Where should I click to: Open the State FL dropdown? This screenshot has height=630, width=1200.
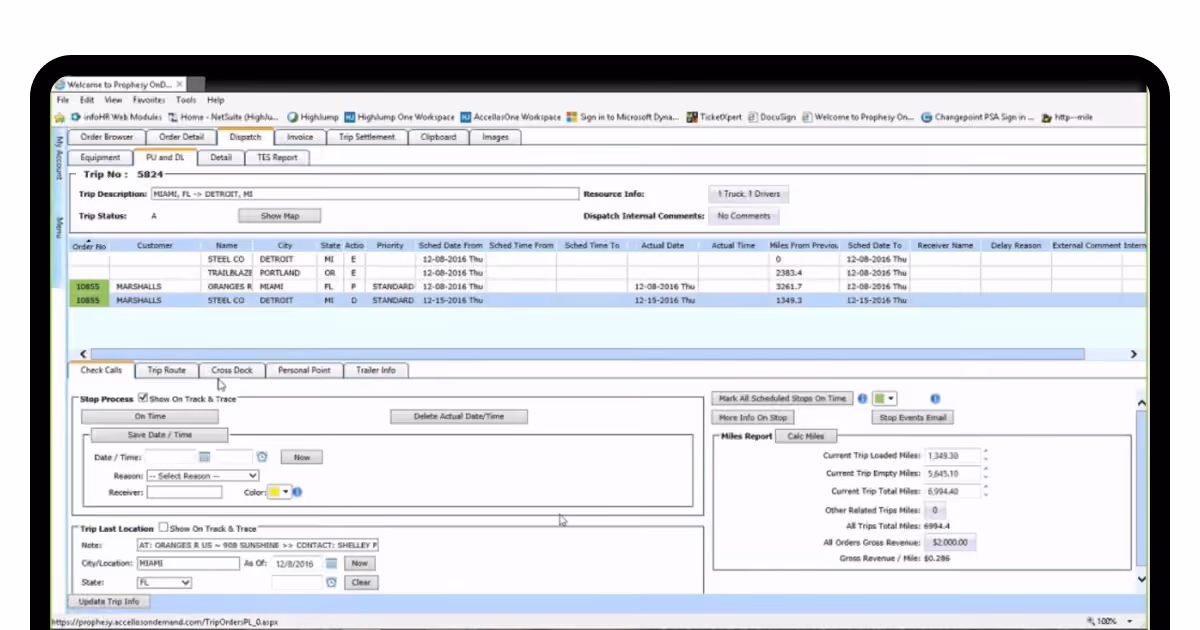pyautogui.click(x=165, y=582)
